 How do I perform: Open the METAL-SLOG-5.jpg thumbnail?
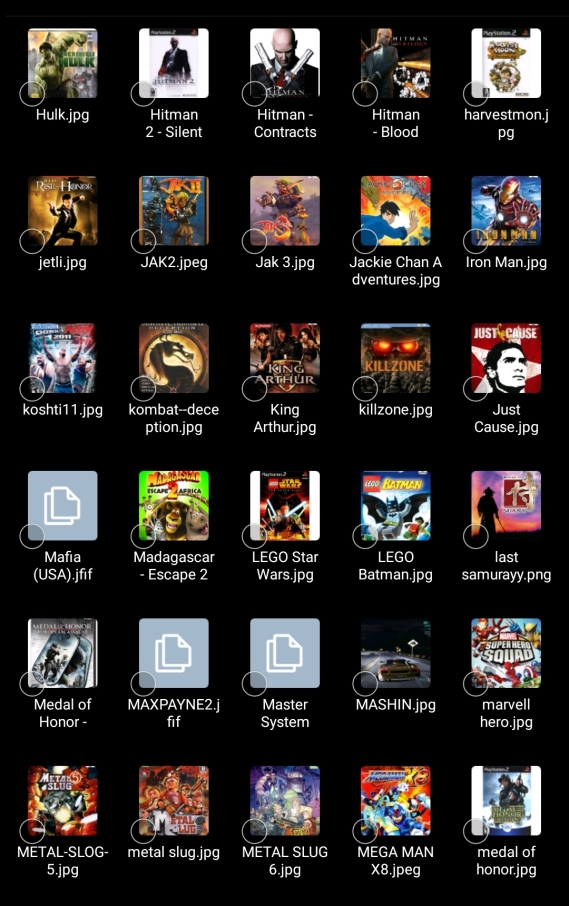[x=62, y=801]
